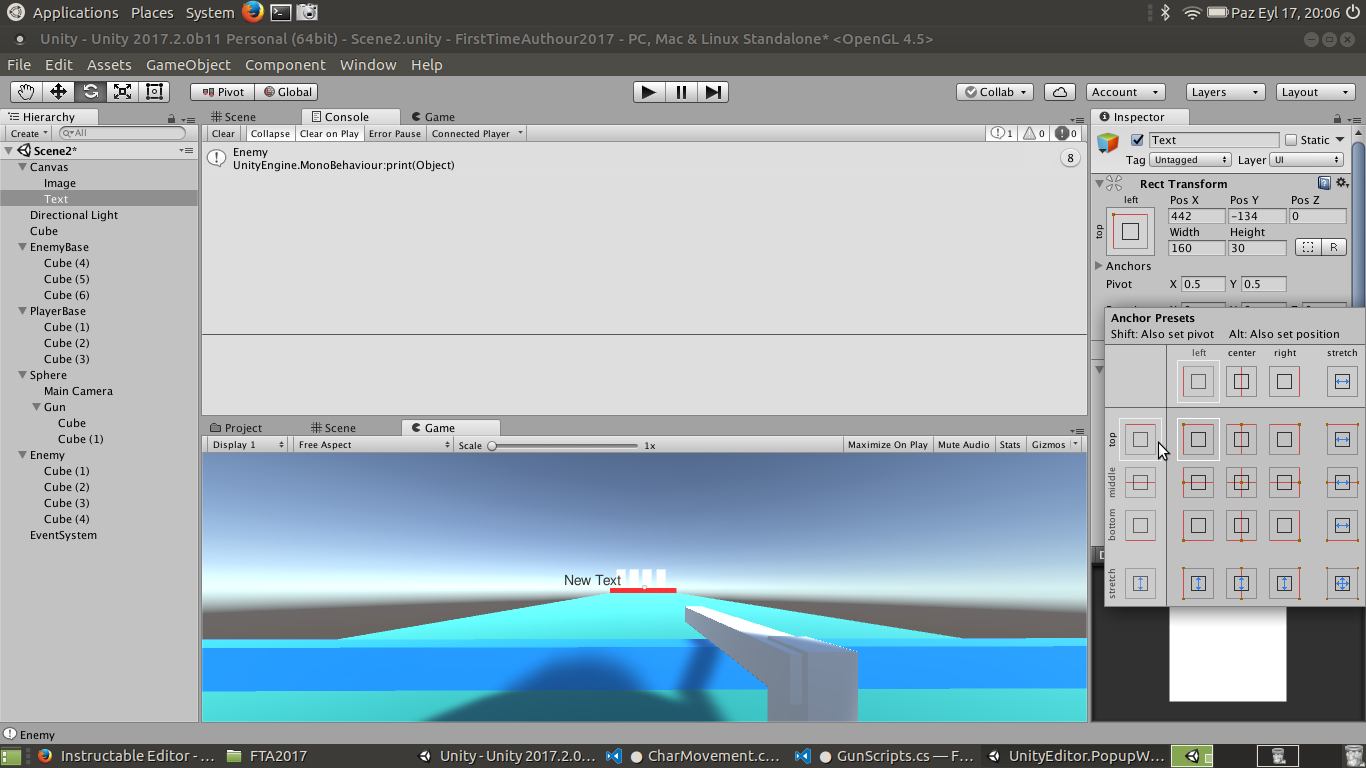
Task: Open the Component menu
Action: pyautogui.click(x=285, y=65)
